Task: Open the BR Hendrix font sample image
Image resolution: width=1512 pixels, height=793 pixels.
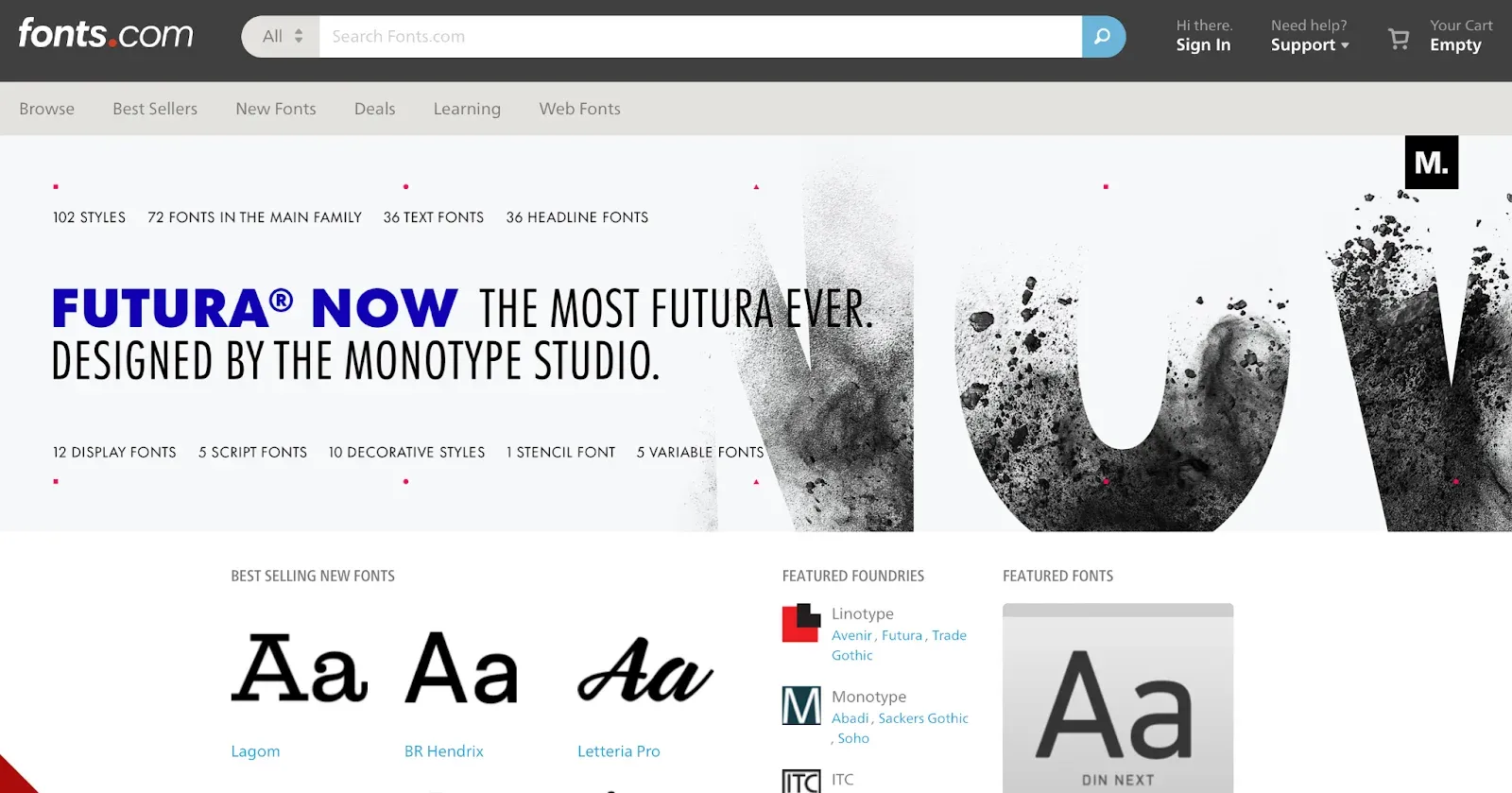Action: coord(461,668)
